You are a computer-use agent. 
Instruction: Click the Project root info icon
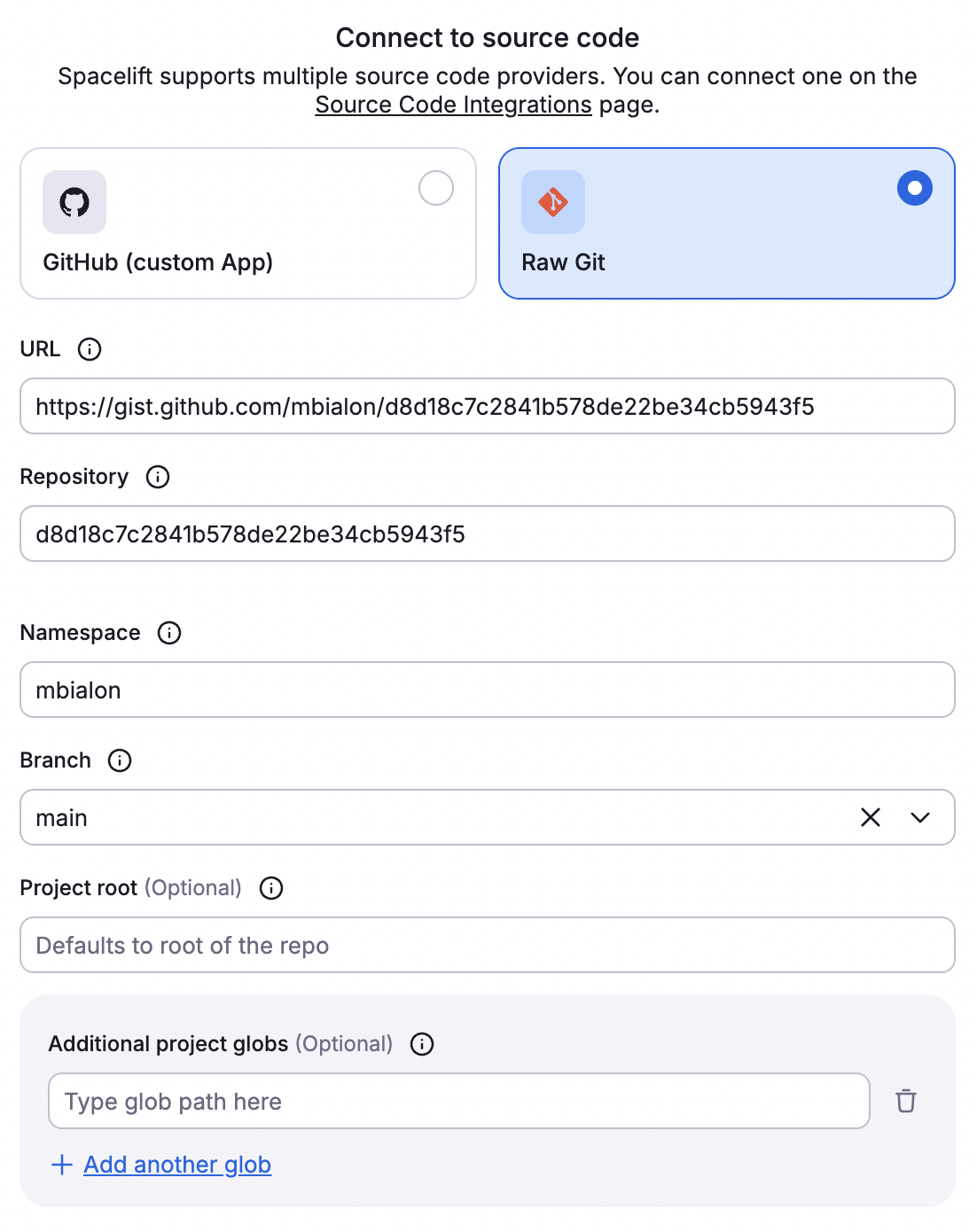tap(270, 888)
